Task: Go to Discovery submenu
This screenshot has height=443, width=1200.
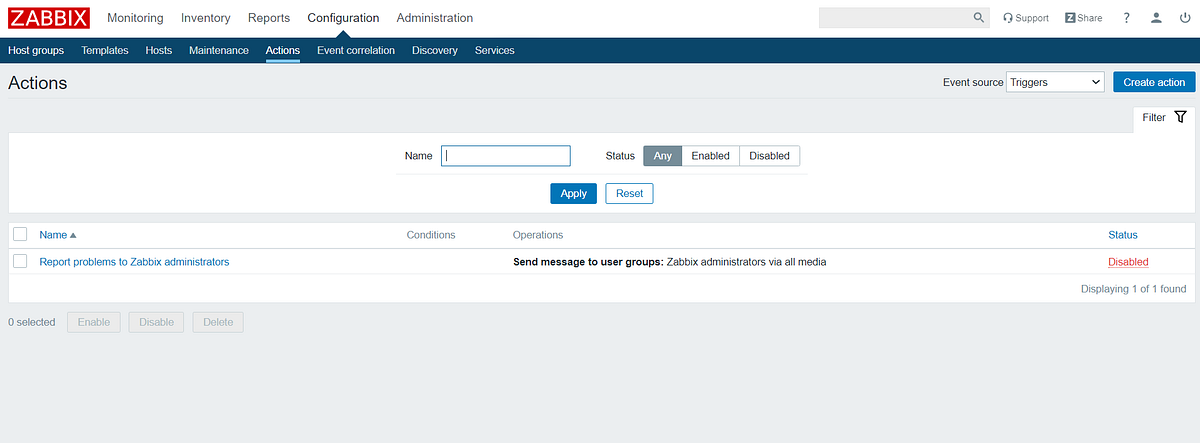Action: pyautogui.click(x=435, y=50)
